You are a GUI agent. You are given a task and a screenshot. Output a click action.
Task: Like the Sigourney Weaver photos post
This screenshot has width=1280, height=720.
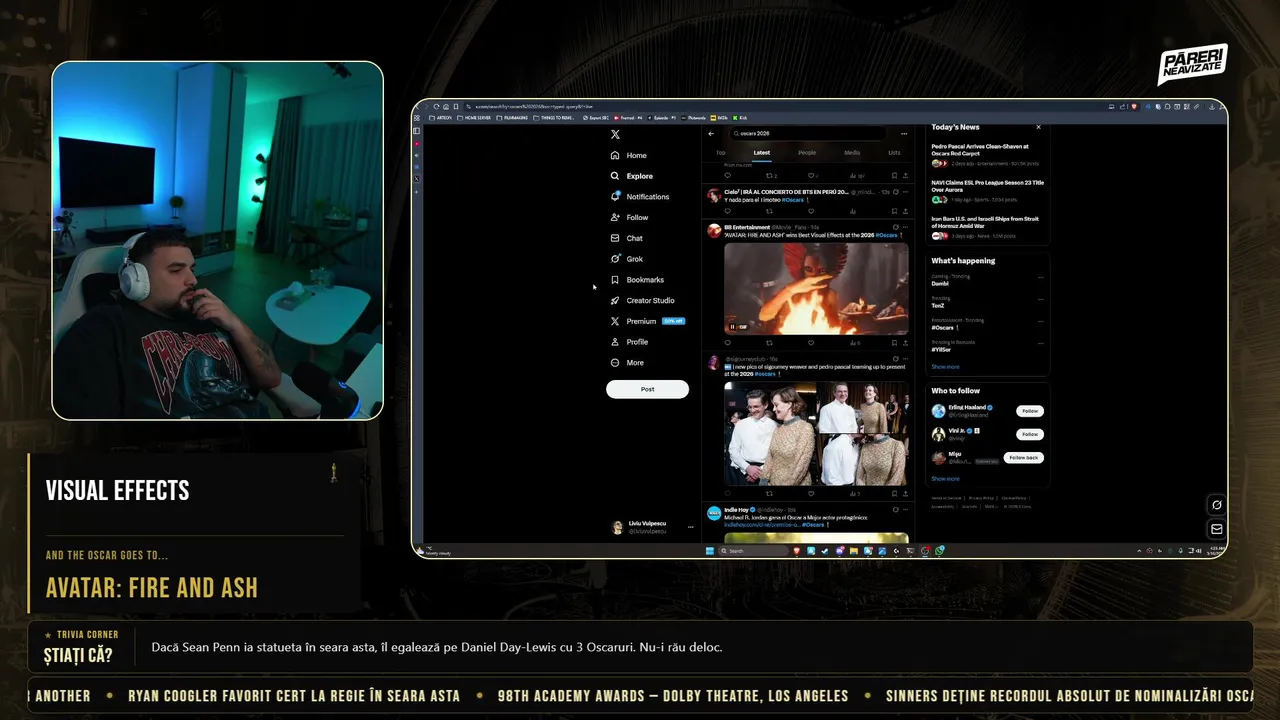click(810, 493)
